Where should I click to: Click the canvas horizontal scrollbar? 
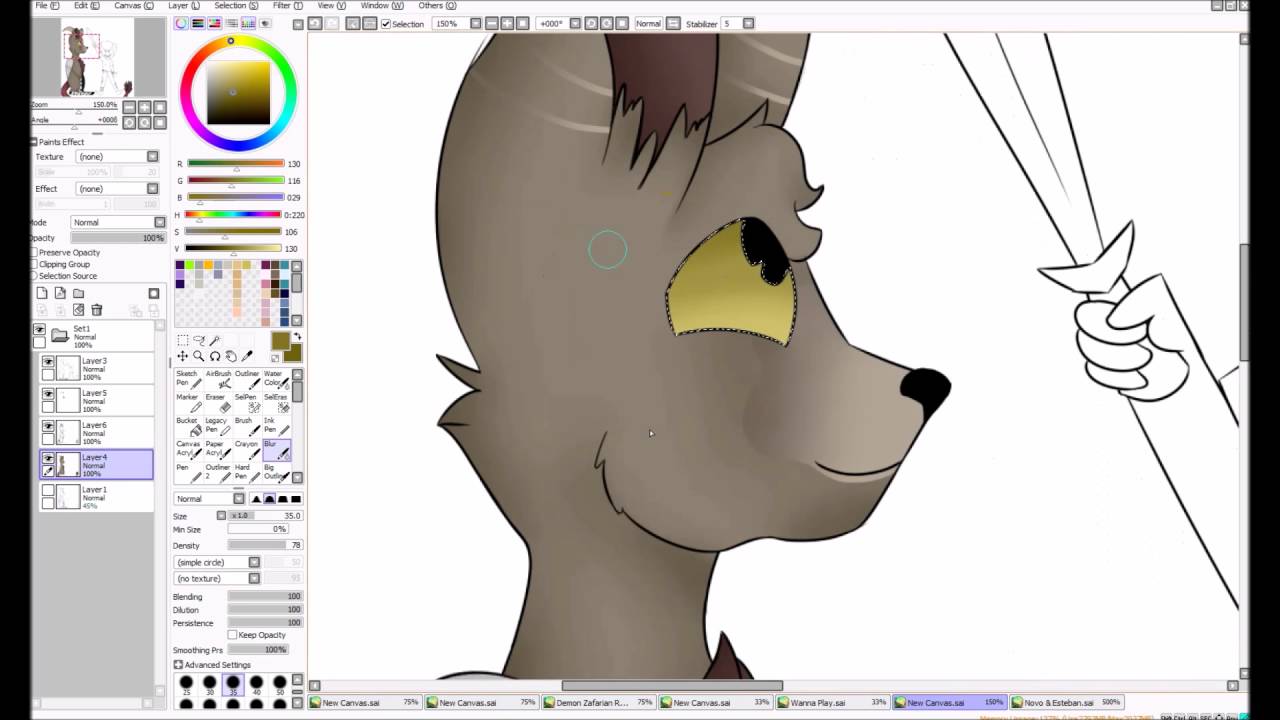[672, 686]
